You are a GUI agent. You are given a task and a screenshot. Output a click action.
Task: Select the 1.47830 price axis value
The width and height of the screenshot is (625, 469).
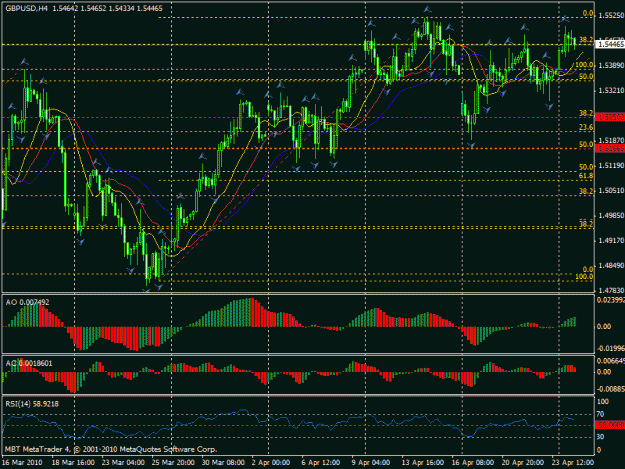pos(611,291)
